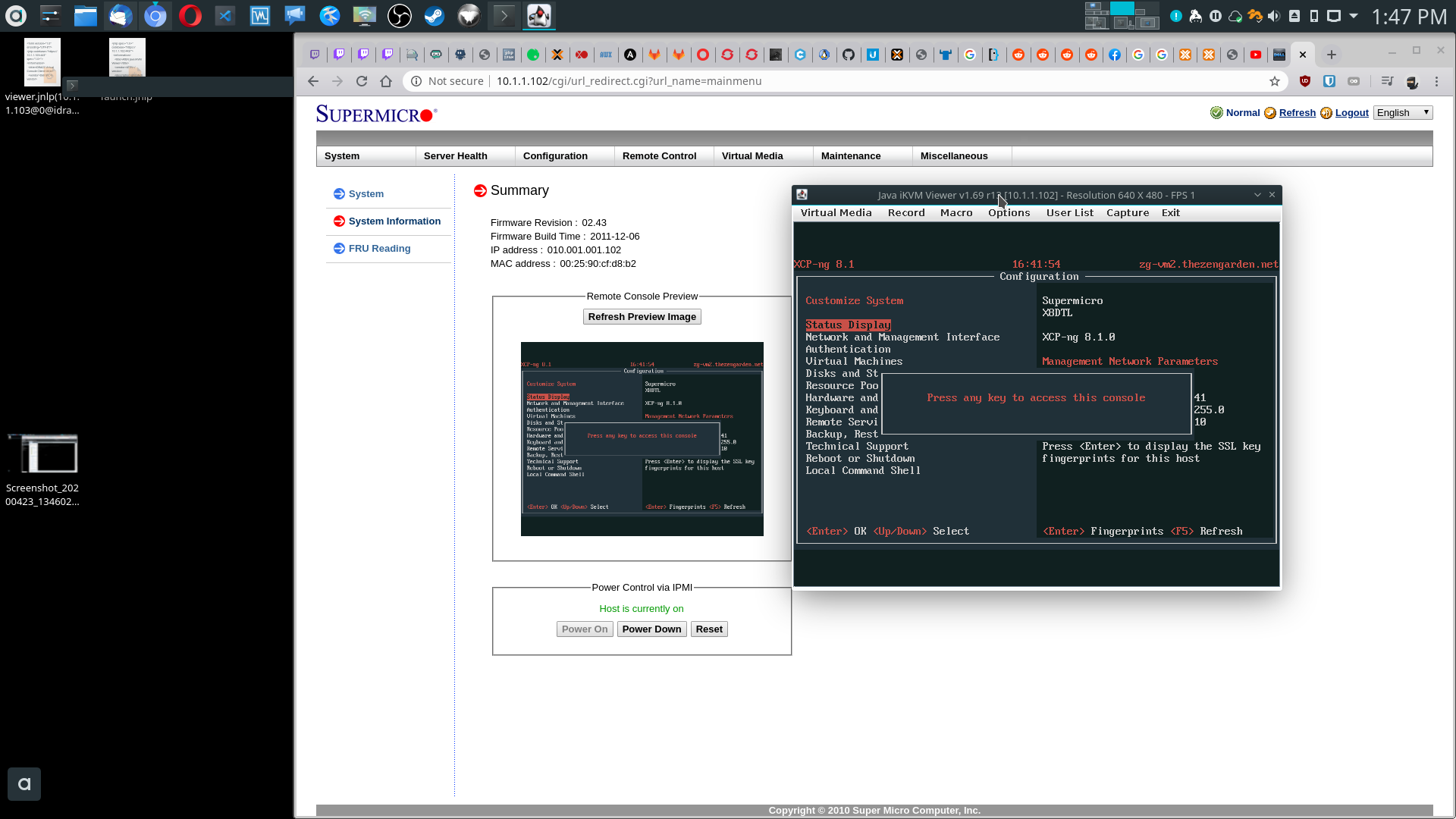Select FRU Reading in the sidebar
Screen dimensions: 1456x819
click(x=379, y=249)
